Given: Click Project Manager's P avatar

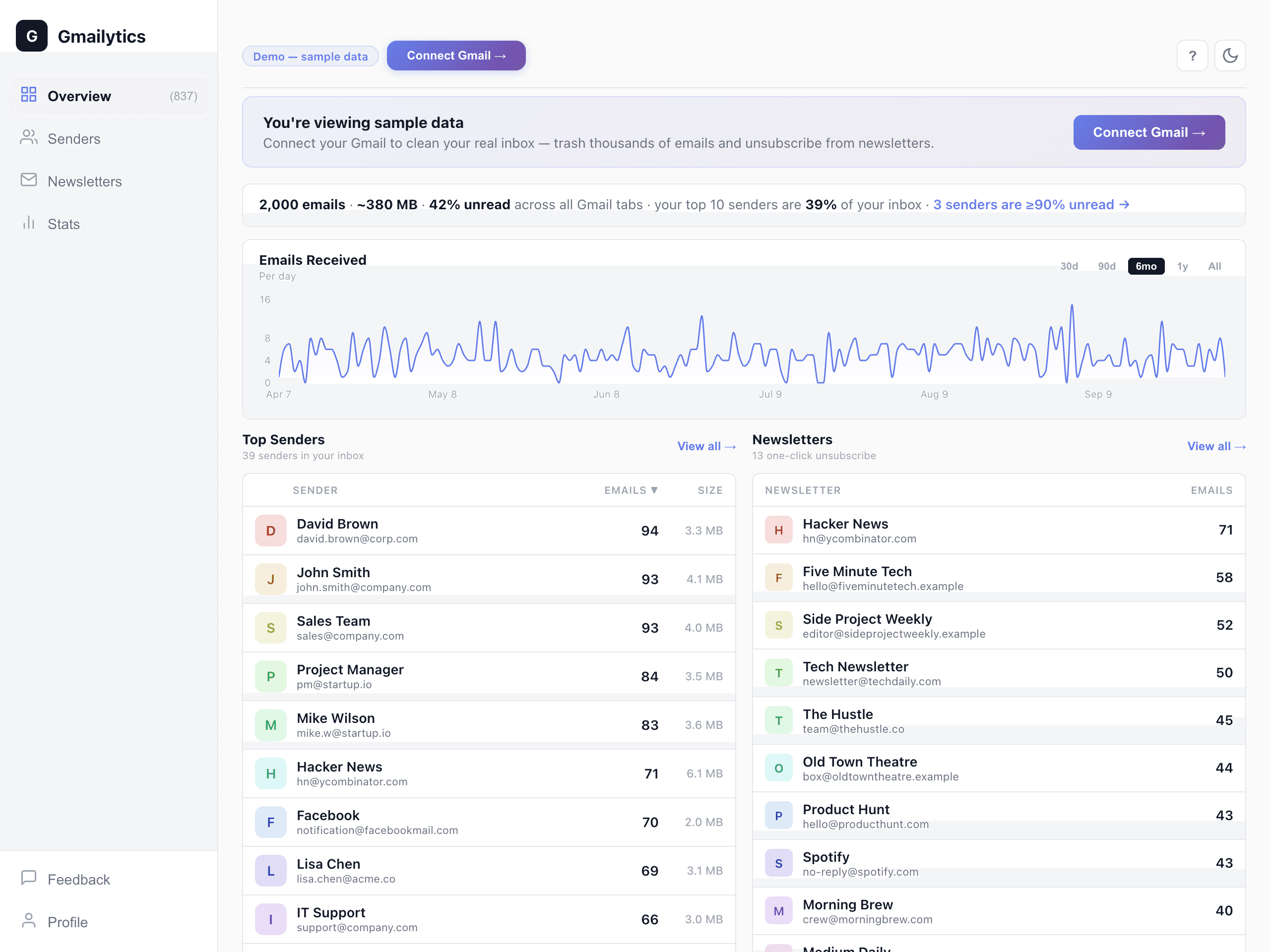Looking at the screenshot, I should pos(271,676).
